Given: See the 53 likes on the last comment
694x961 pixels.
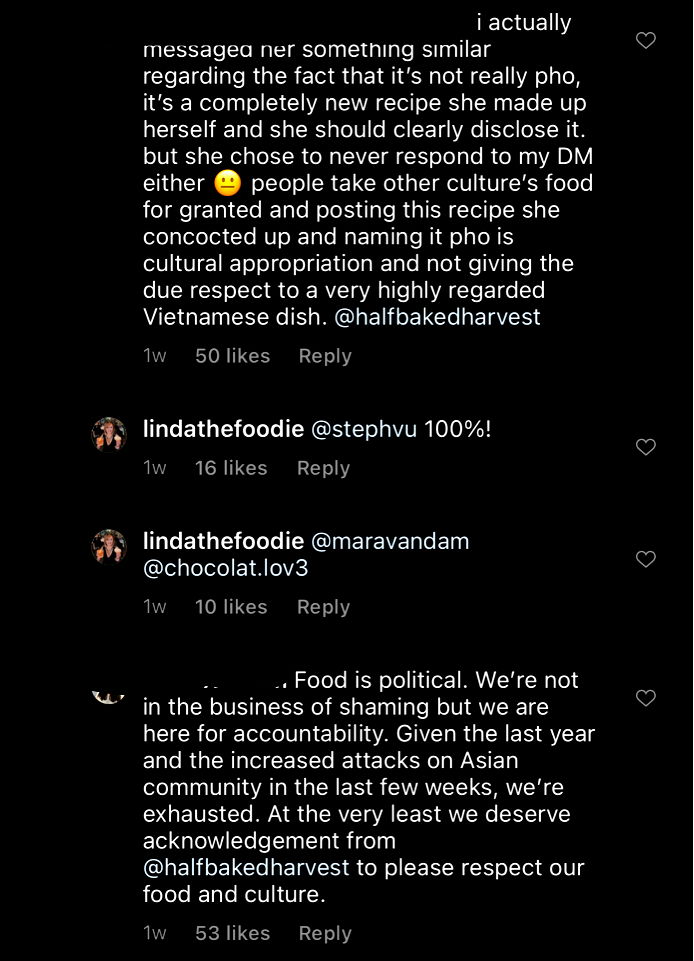Looking at the screenshot, I should tap(232, 933).
